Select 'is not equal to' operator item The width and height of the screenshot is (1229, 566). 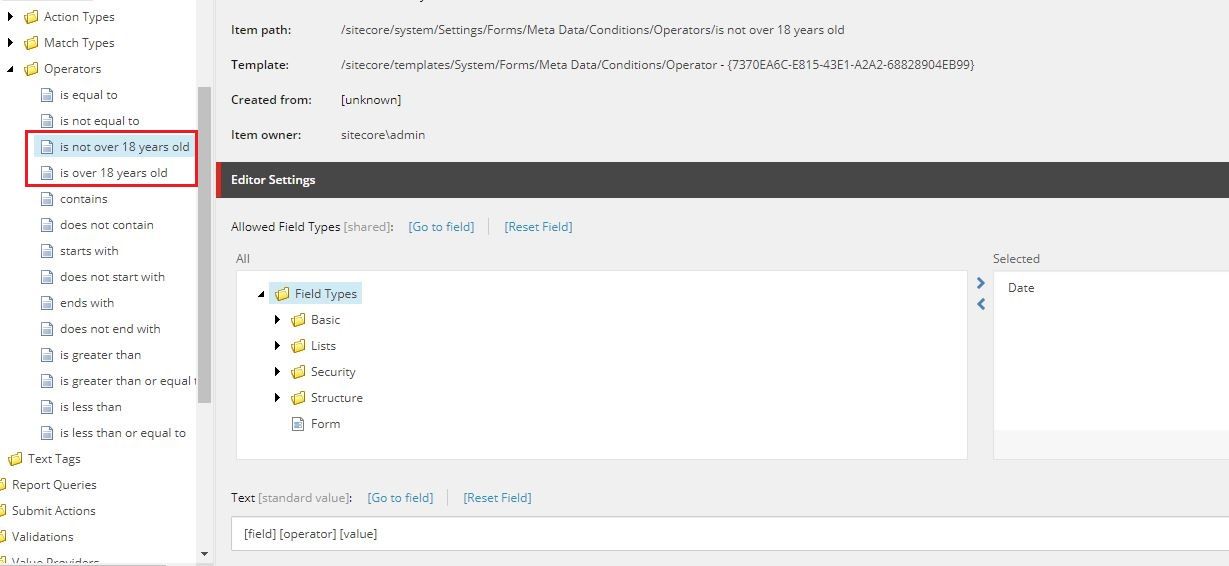click(99, 121)
